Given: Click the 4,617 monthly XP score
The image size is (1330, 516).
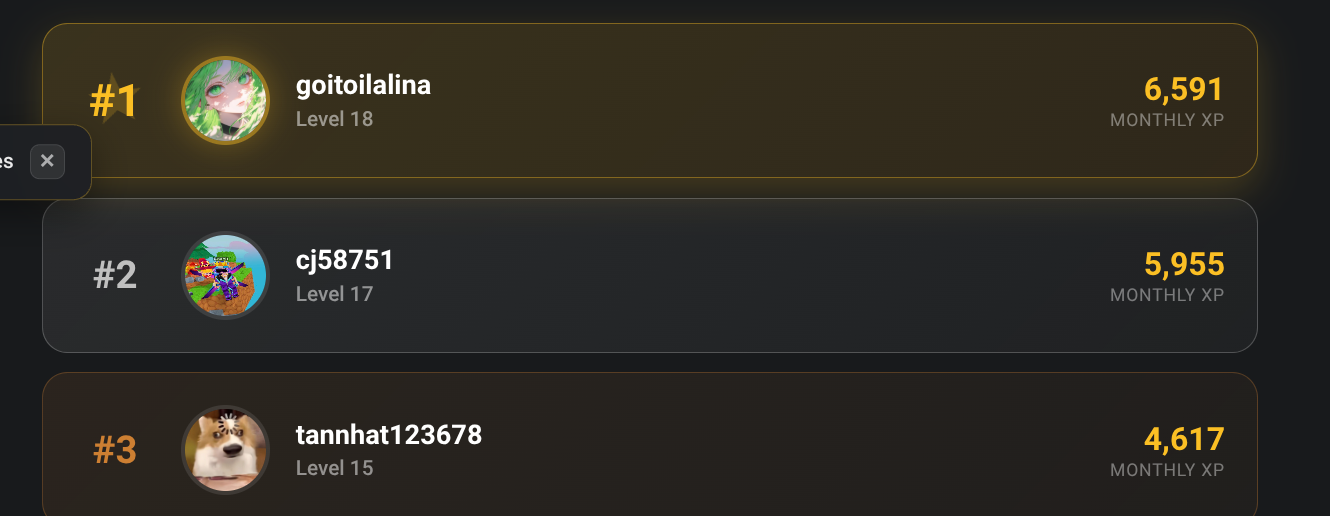Looking at the screenshot, I should 1184,439.
